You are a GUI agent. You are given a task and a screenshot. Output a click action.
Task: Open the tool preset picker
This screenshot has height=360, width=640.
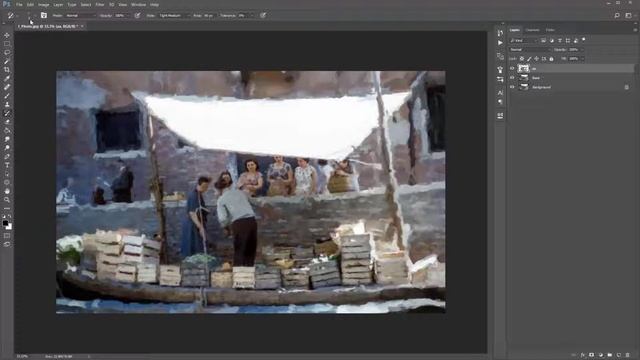pyautogui.click(x=11, y=16)
